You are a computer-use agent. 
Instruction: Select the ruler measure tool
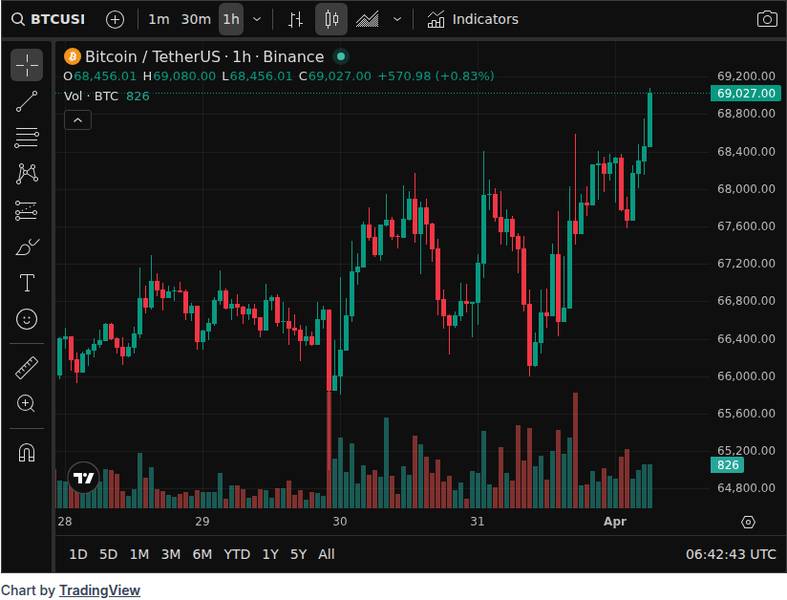27,368
